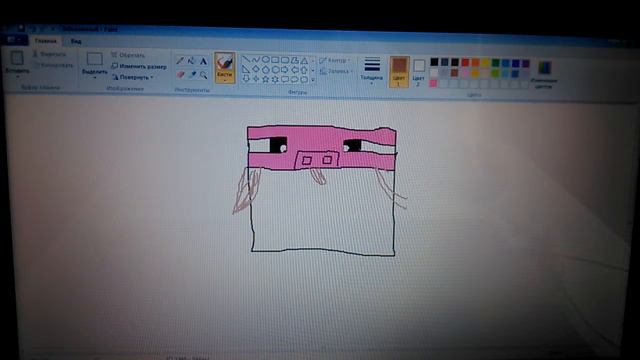Click the Copy (Копировать) button
This screenshot has height=360, width=640.
tap(53, 65)
